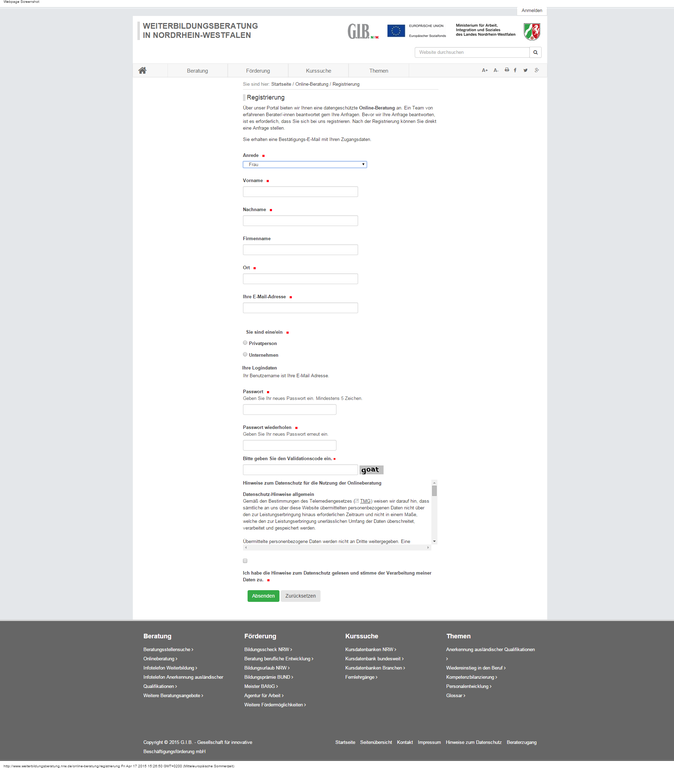Open footer link Fernlehrgänge

point(361,677)
